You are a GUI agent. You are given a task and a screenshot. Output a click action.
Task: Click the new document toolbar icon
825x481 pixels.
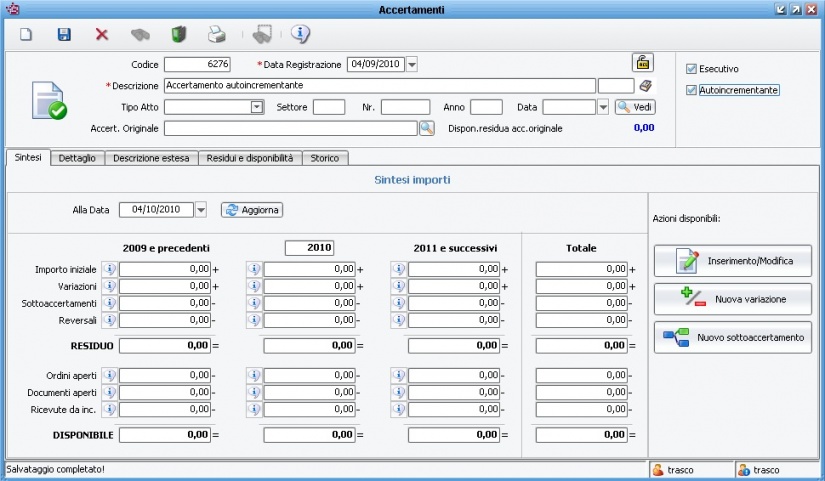pyautogui.click(x=27, y=34)
